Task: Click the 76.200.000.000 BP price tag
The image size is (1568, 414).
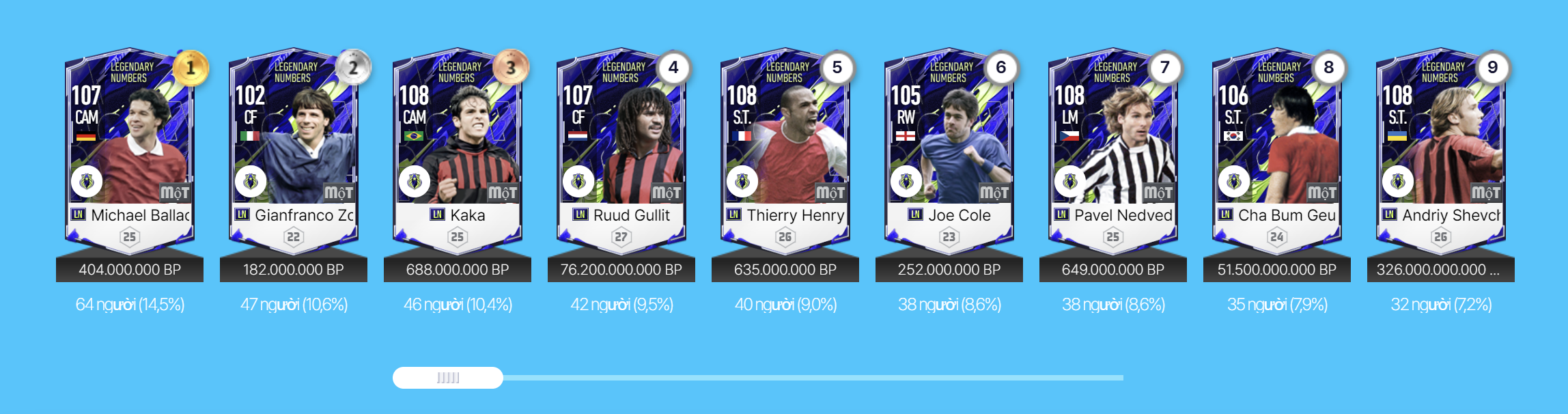Action: (621, 270)
